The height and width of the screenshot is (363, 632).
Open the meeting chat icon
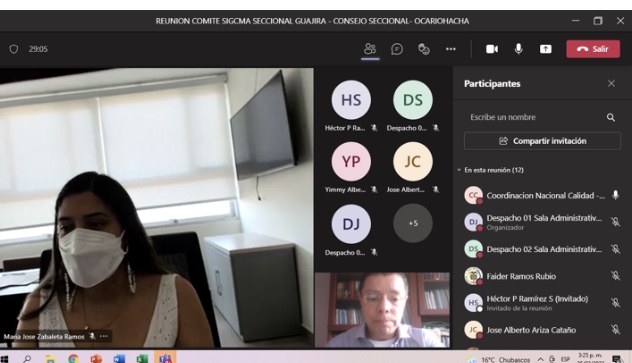coord(397,49)
